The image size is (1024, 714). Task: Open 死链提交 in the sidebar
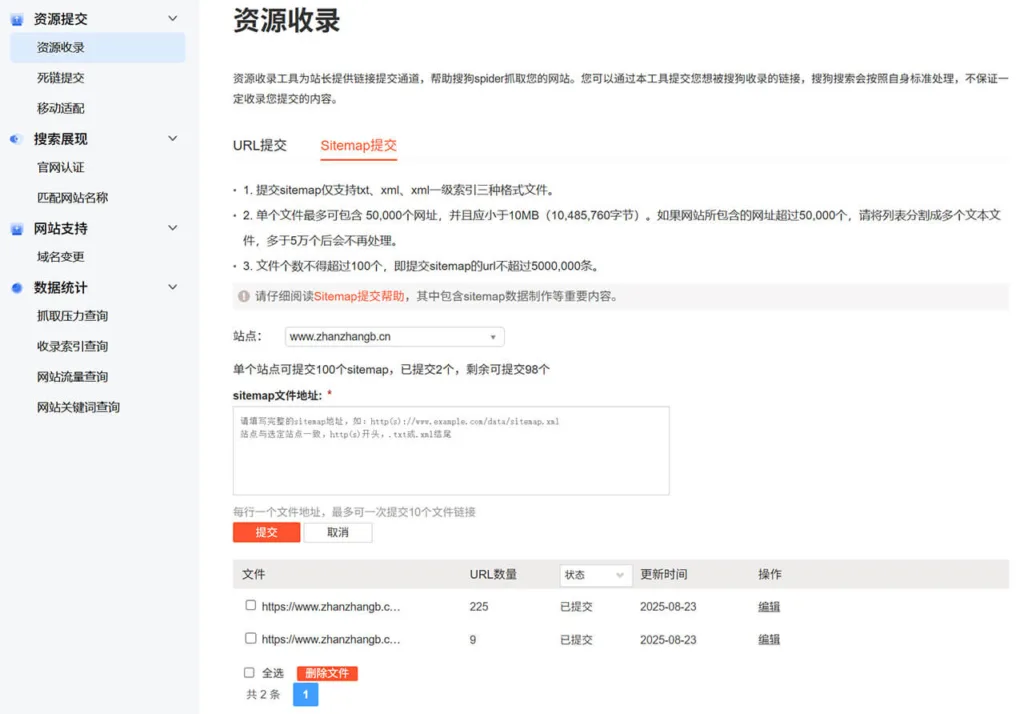(x=61, y=78)
